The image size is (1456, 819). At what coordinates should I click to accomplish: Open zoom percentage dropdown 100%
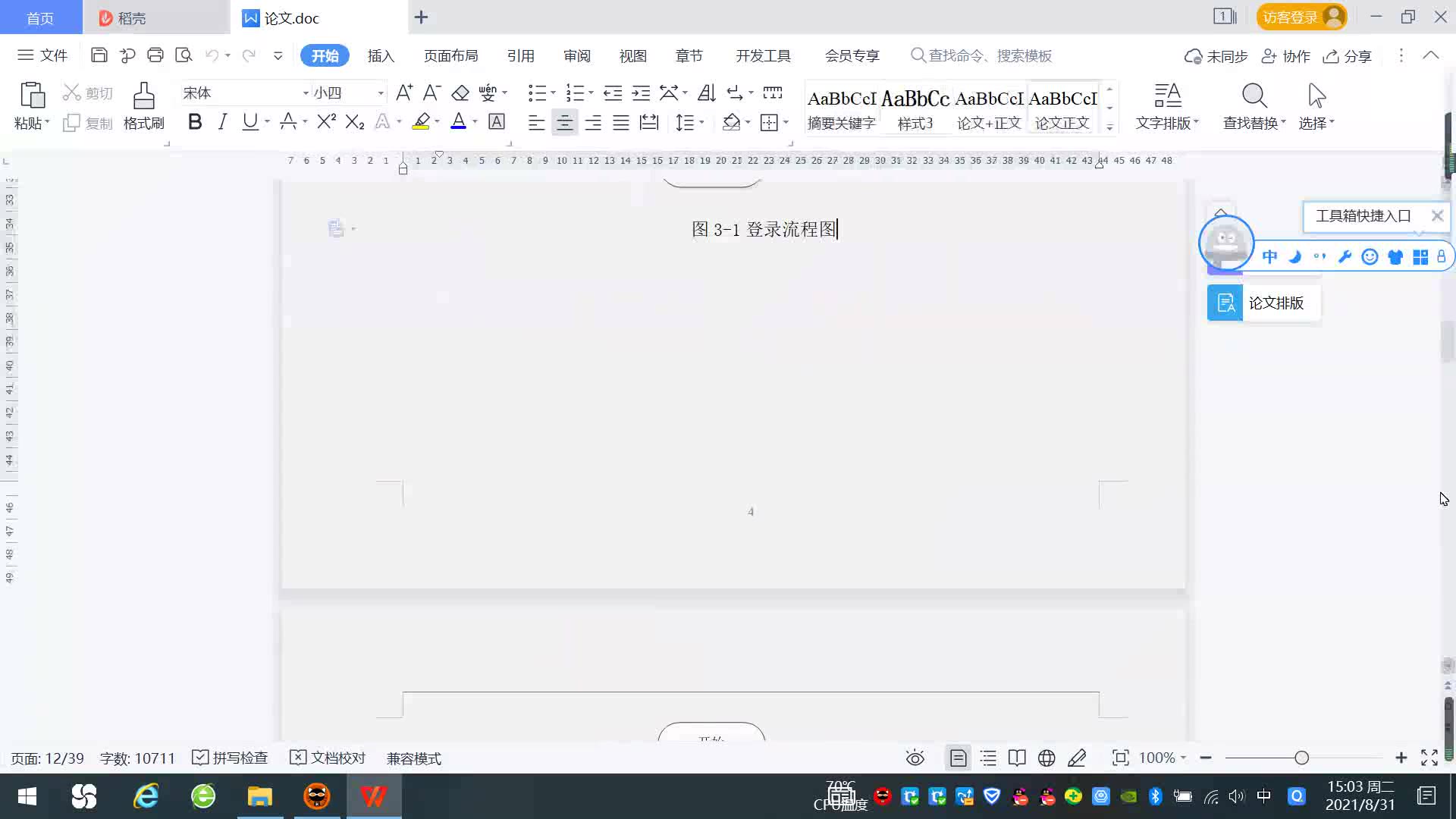coord(1162,758)
